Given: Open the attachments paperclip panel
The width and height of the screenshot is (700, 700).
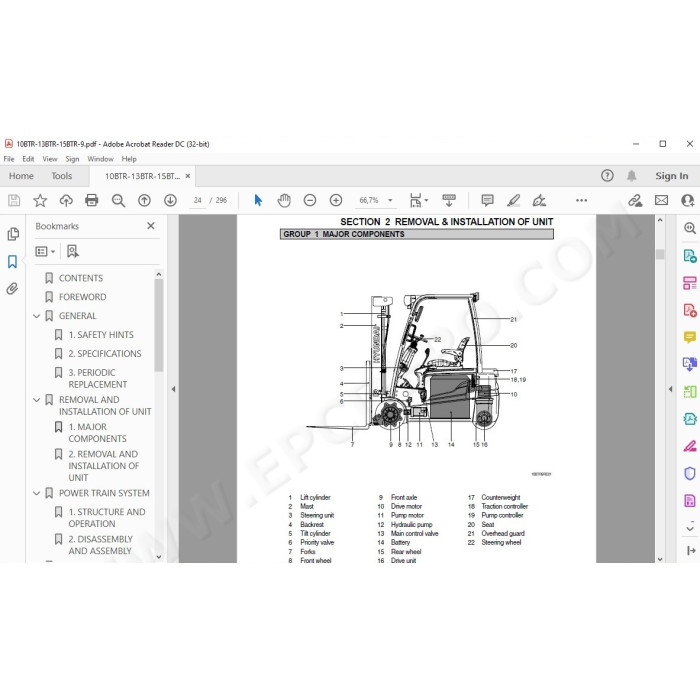Looking at the screenshot, I should click(12, 289).
